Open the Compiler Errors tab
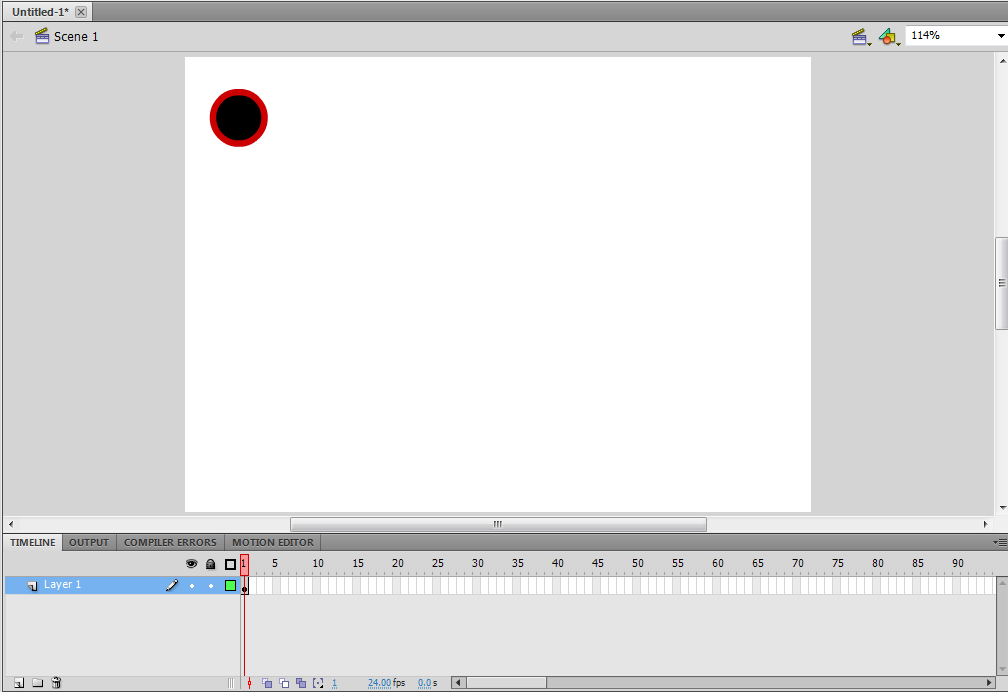Screen dimensions: 1008x692 click(170, 542)
